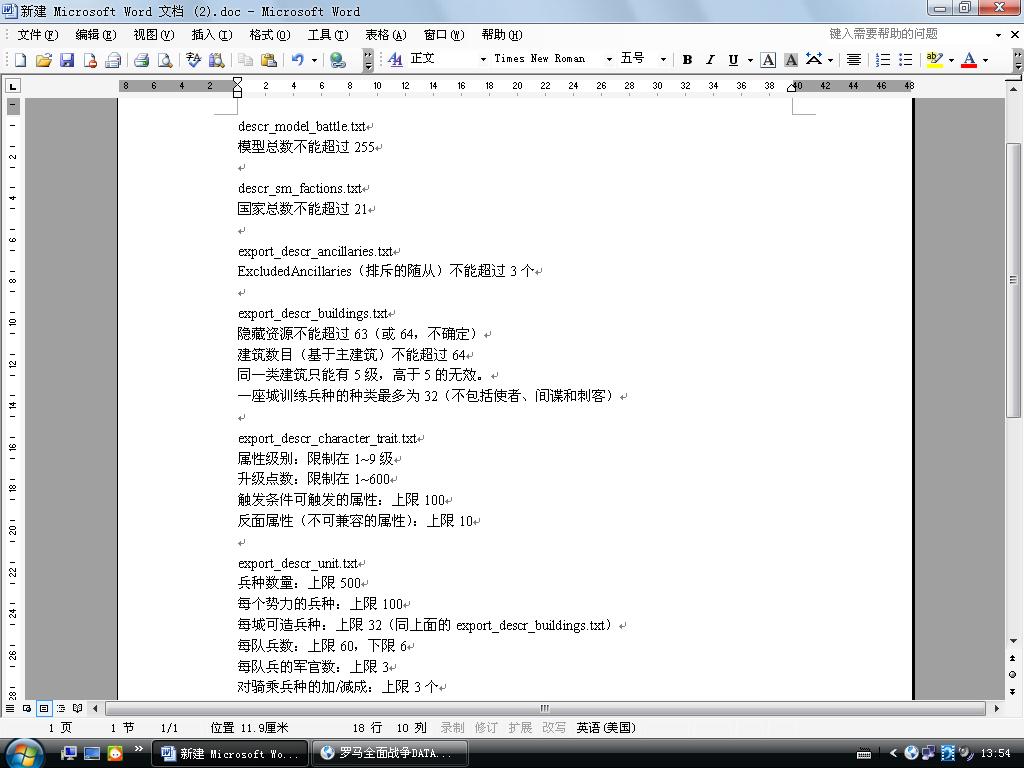
Task: Open the font size 五号 dropdown
Action: point(662,60)
